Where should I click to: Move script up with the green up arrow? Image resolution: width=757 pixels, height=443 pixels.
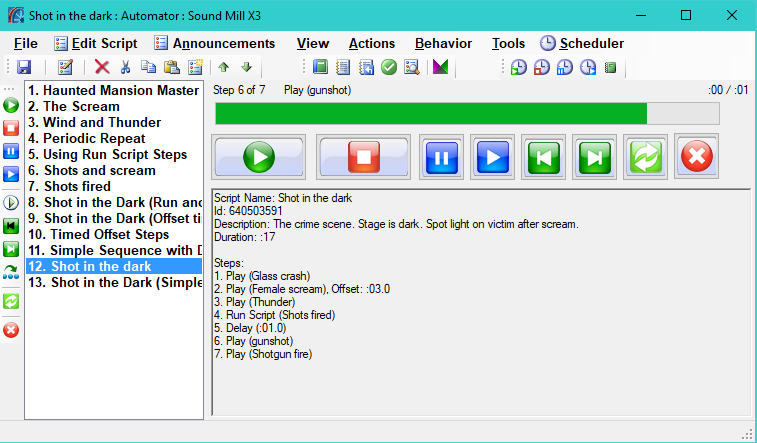click(x=223, y=67)
